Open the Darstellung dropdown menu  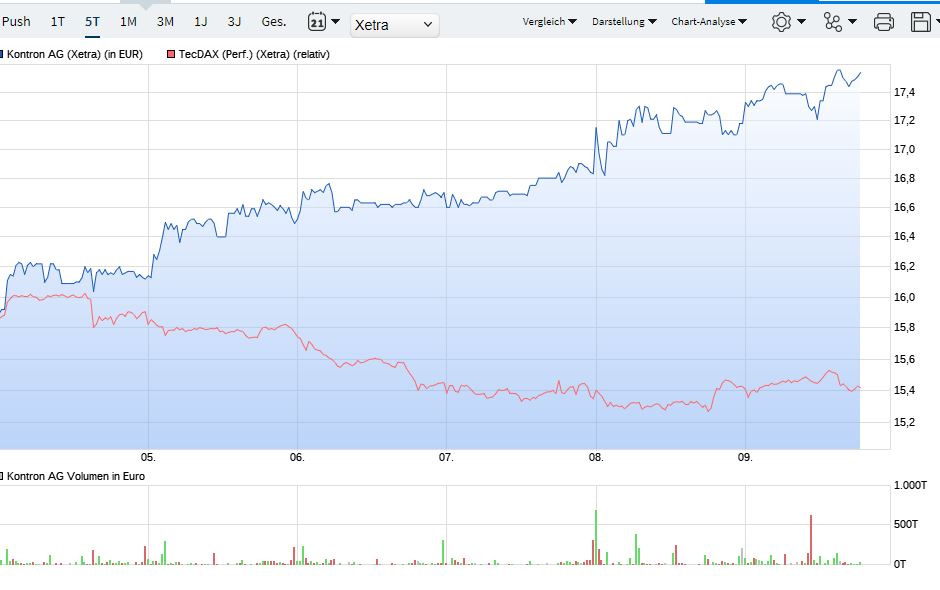click(x=624, y=21)
